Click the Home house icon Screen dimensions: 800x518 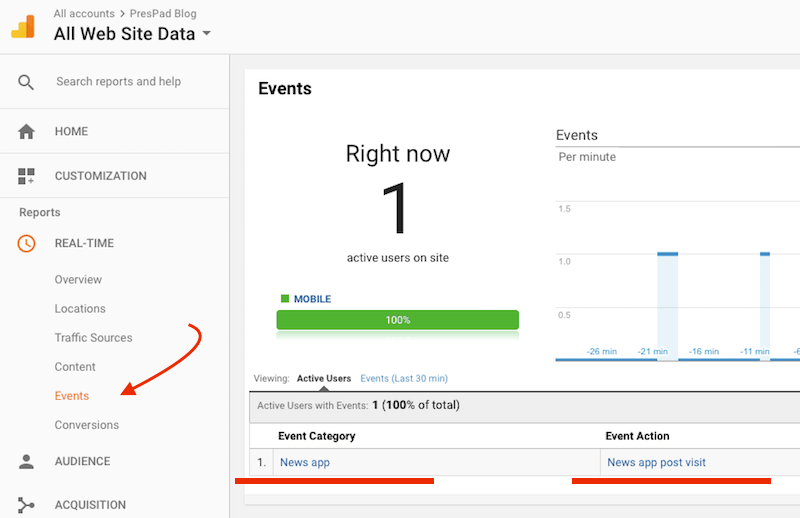click(26, 132)
